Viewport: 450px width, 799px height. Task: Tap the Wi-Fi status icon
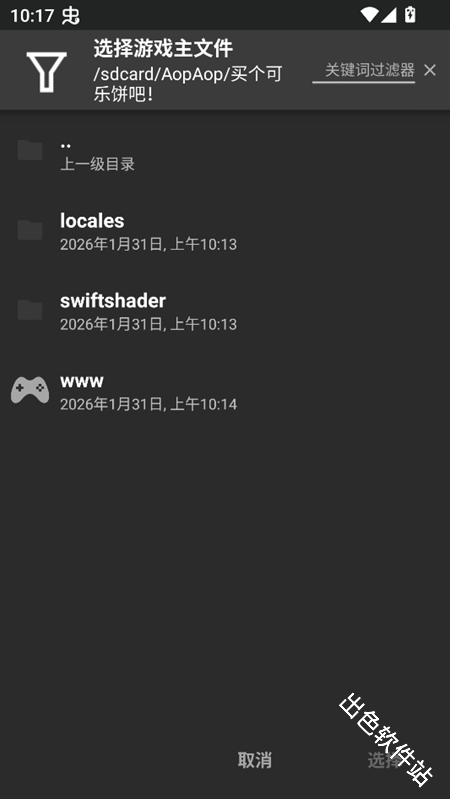369,15
